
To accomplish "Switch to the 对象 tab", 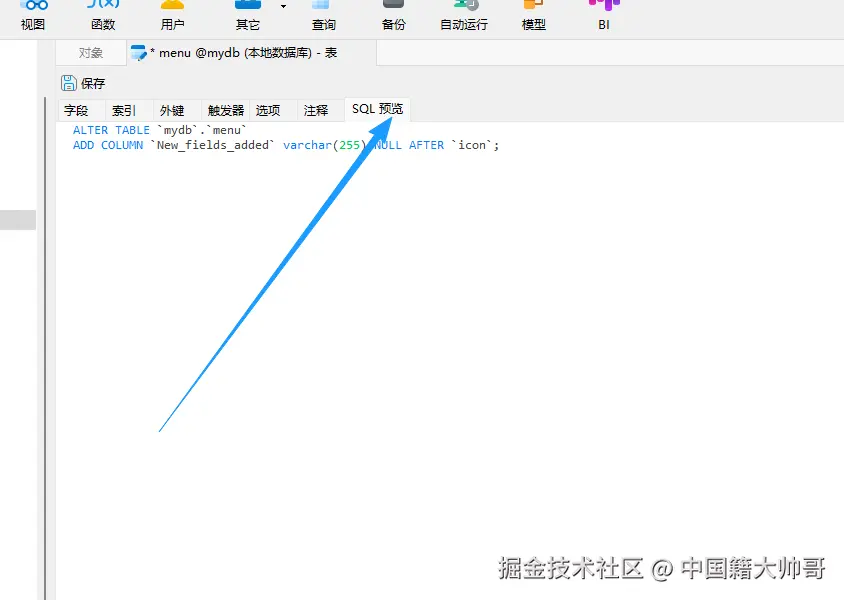I will coord(90,52).
